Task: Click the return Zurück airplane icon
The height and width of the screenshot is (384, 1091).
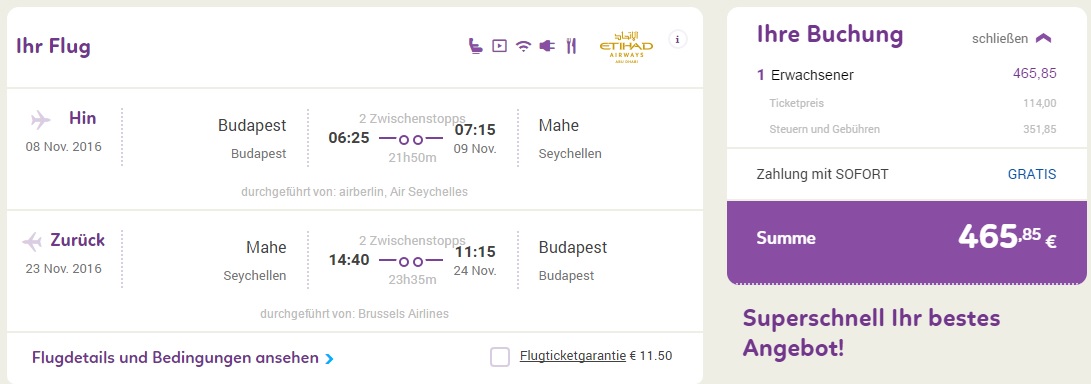Action: click(32, 242)
